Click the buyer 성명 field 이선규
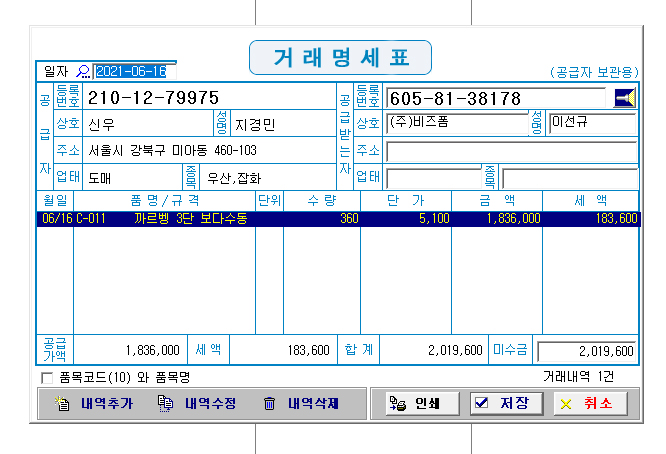666x454 pixels. click(591, 124)
